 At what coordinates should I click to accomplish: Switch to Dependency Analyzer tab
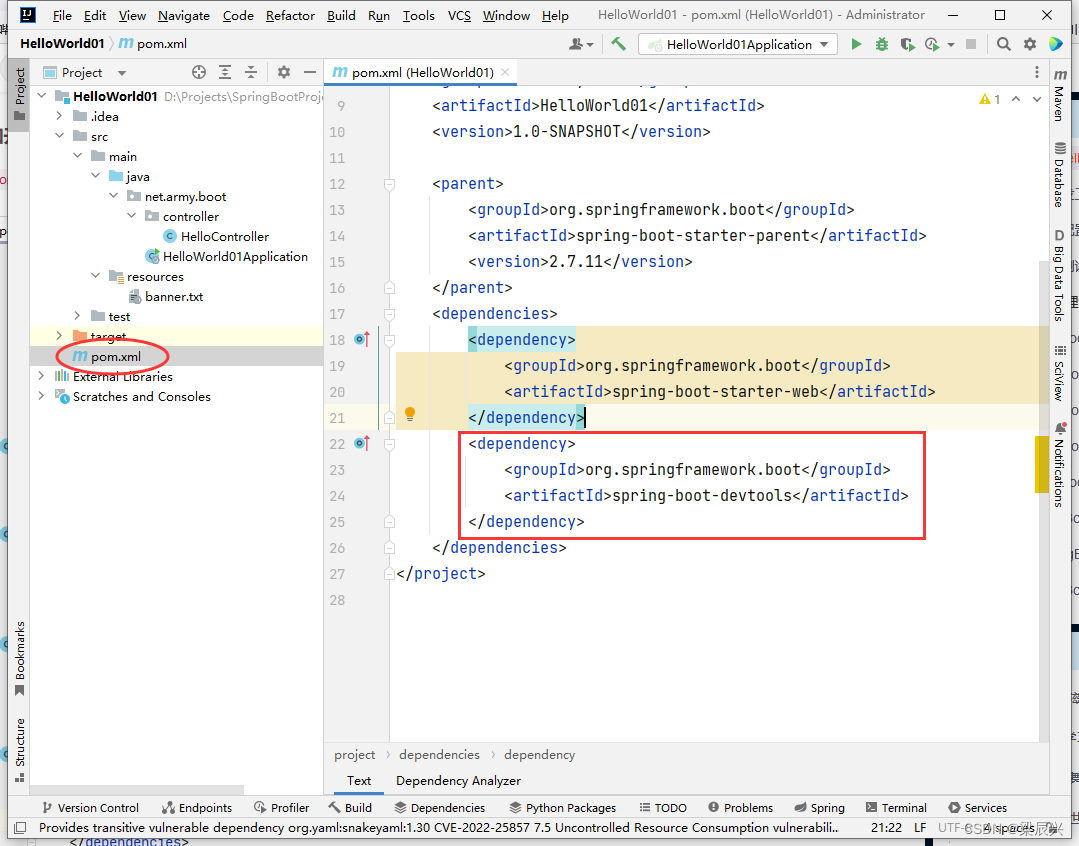tap(458, 781)
